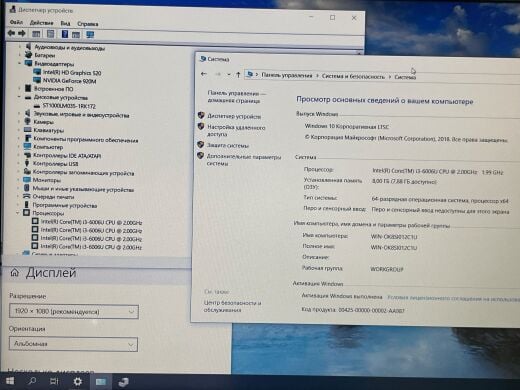Click the Back arrow in Device Manager toolbar
The width and height of the screenshot is (520, 390).
click(11, 33)
